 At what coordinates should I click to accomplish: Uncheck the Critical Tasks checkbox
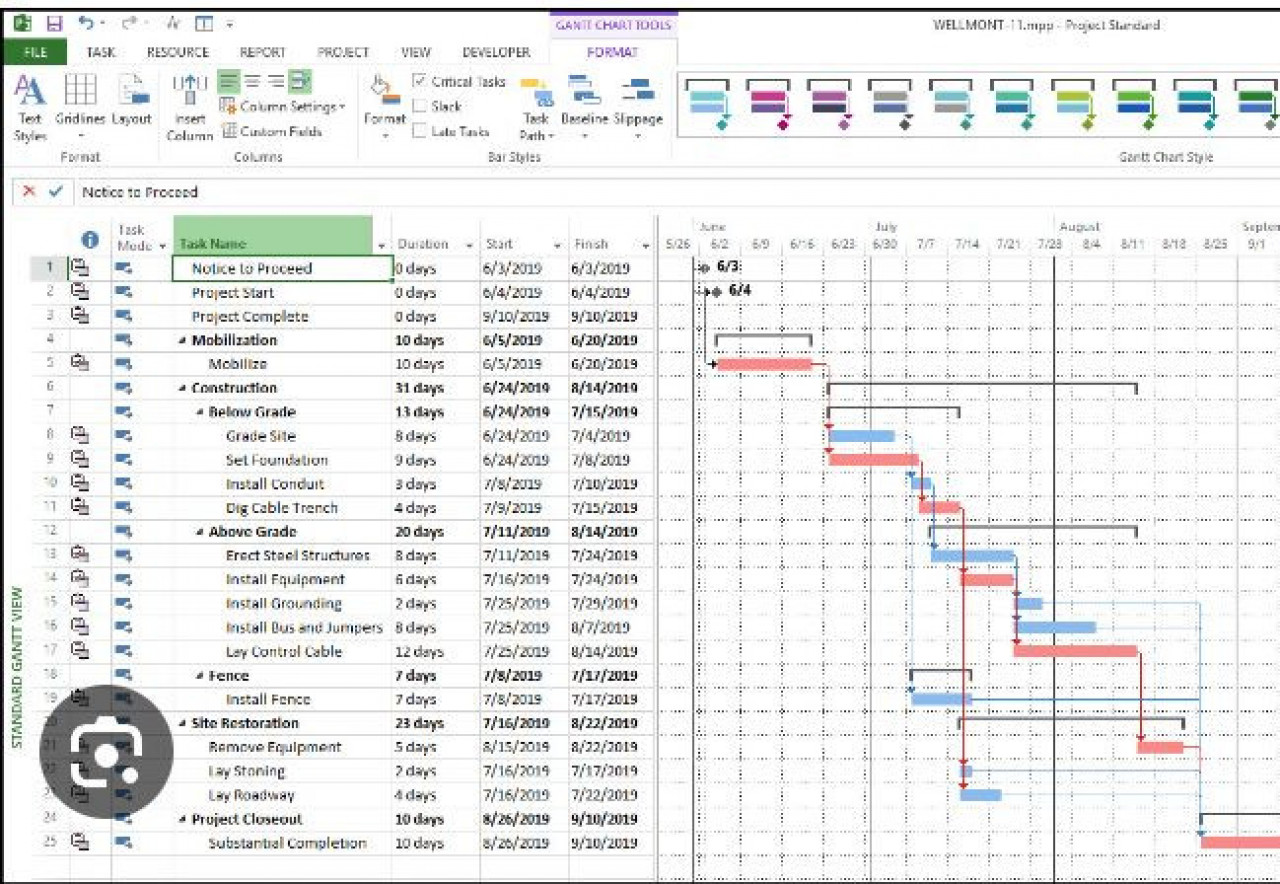click(420, 82)
